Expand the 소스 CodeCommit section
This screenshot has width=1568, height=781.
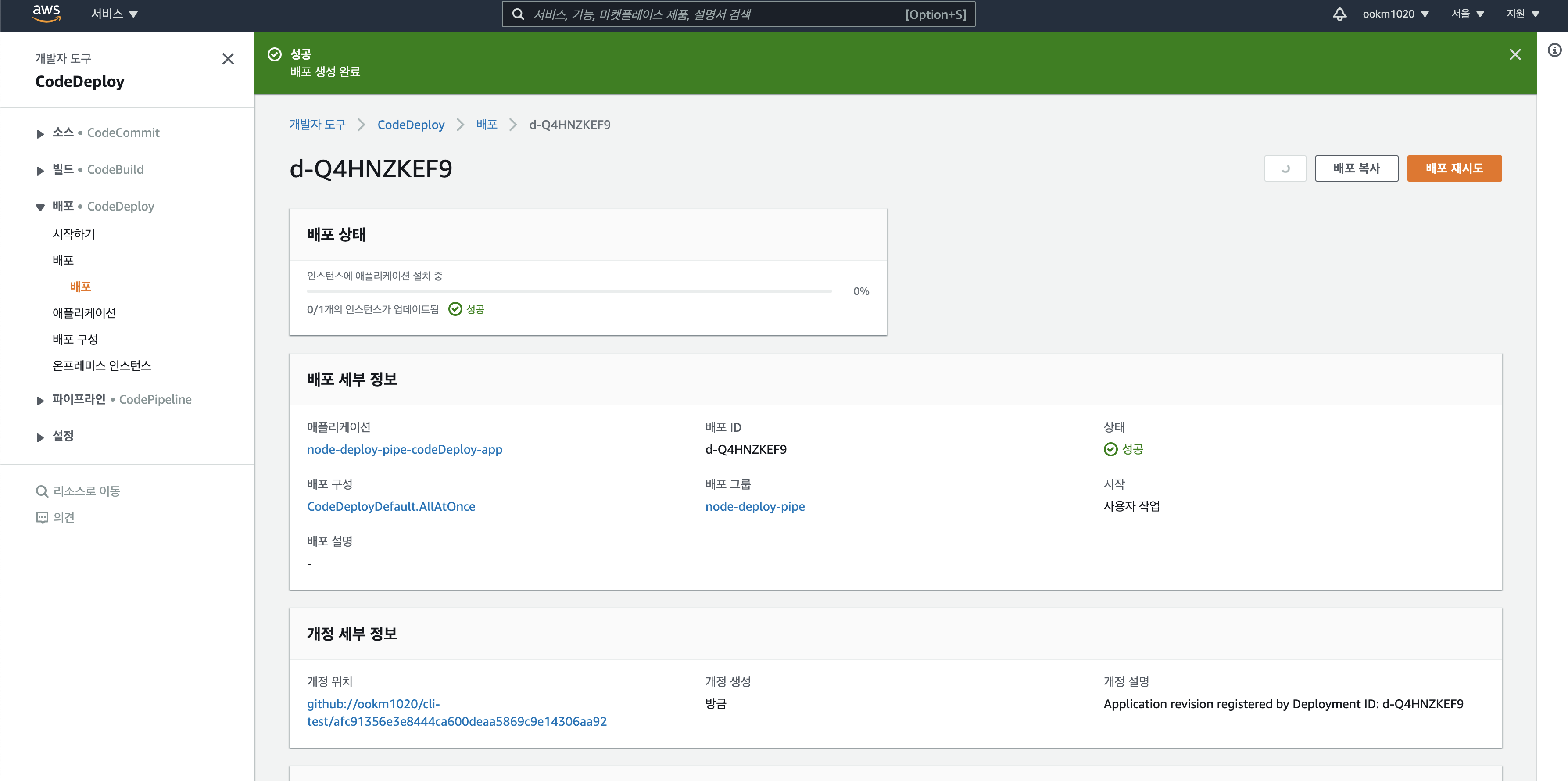[x=40, y=133]
